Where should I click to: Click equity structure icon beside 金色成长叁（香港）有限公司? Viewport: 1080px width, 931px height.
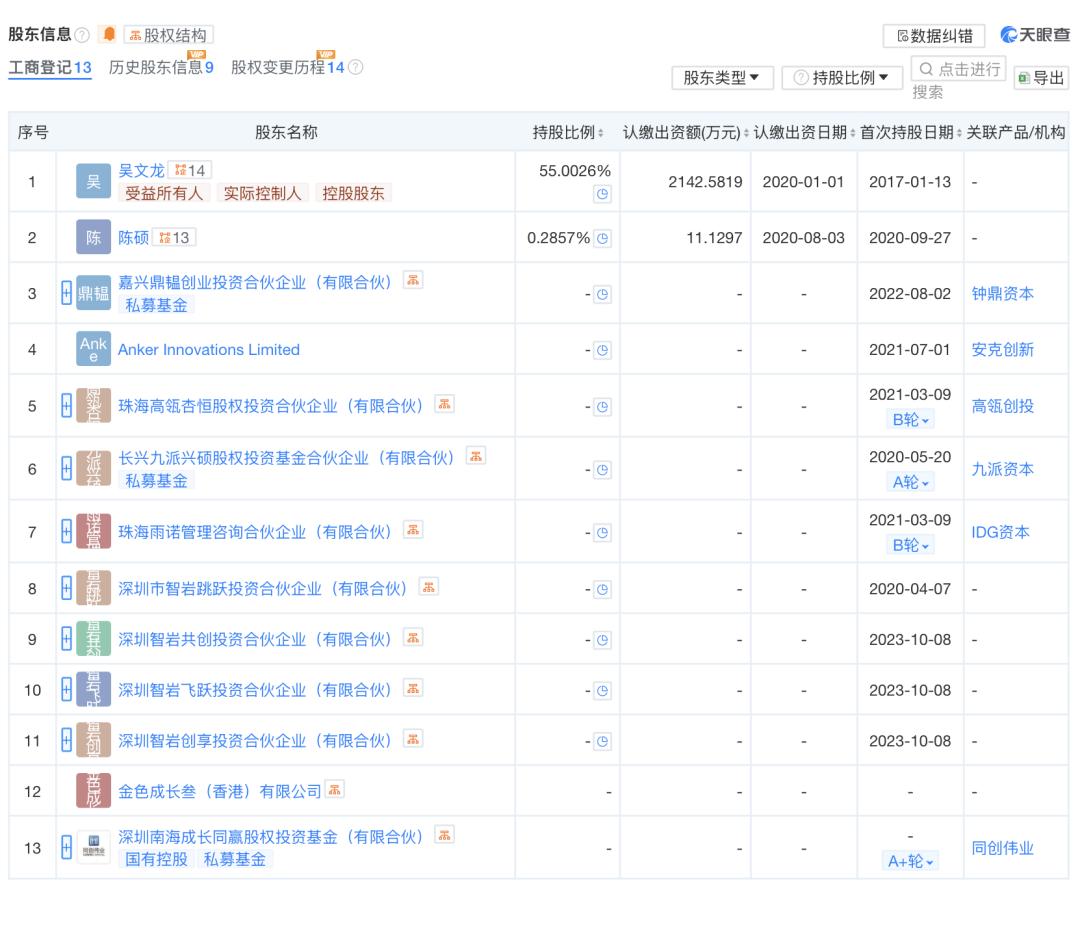(x=336, y=791)
